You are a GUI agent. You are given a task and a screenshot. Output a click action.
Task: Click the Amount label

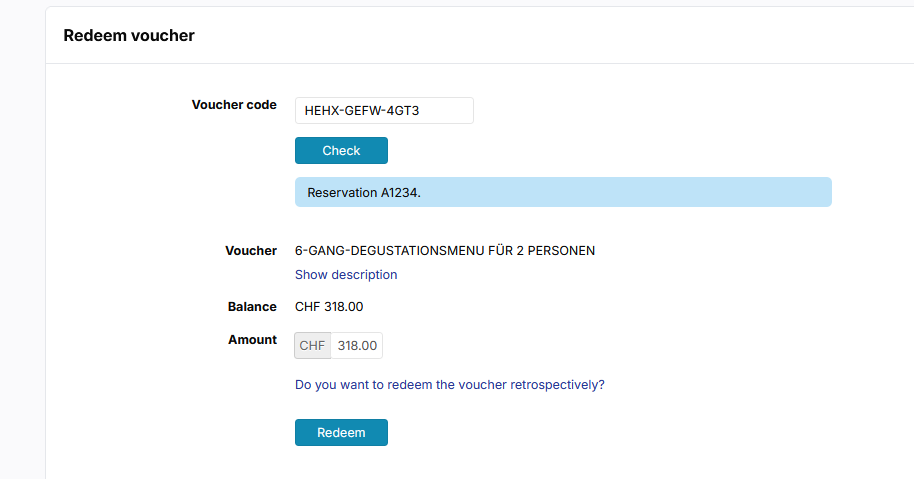tap(252, 340)
